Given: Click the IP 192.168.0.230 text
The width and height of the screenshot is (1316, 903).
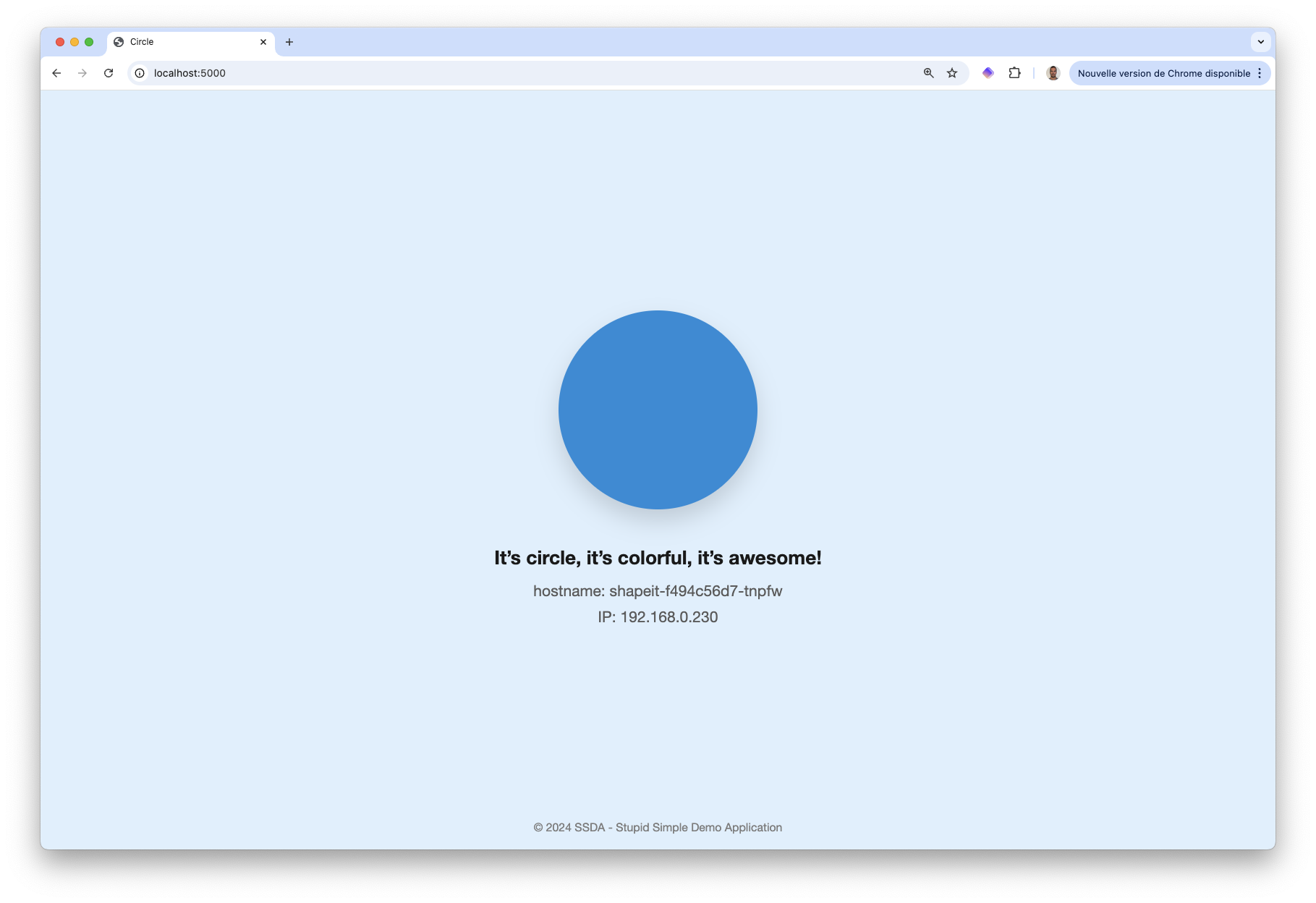Looking at the screenshot, I should pyautogui.click(x=658, y=617).
